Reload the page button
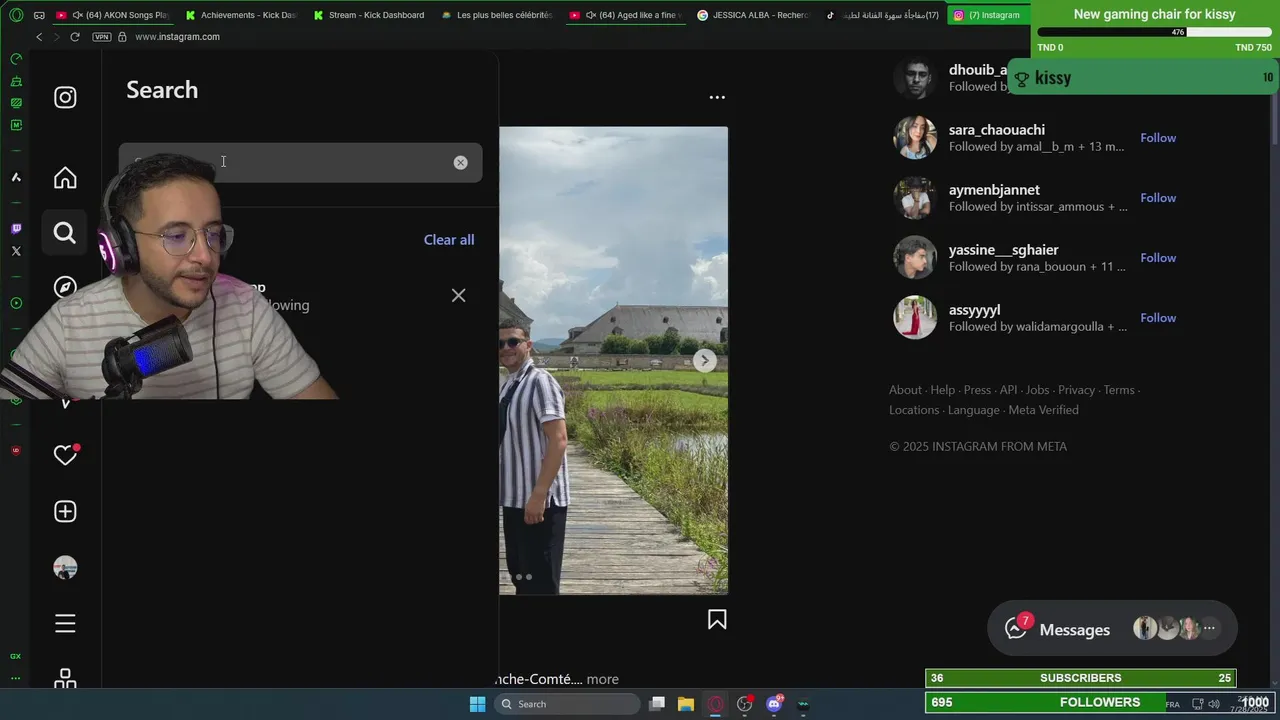Image resolution: width=1280 pixels, height=720 pixels. pos(74,37)
